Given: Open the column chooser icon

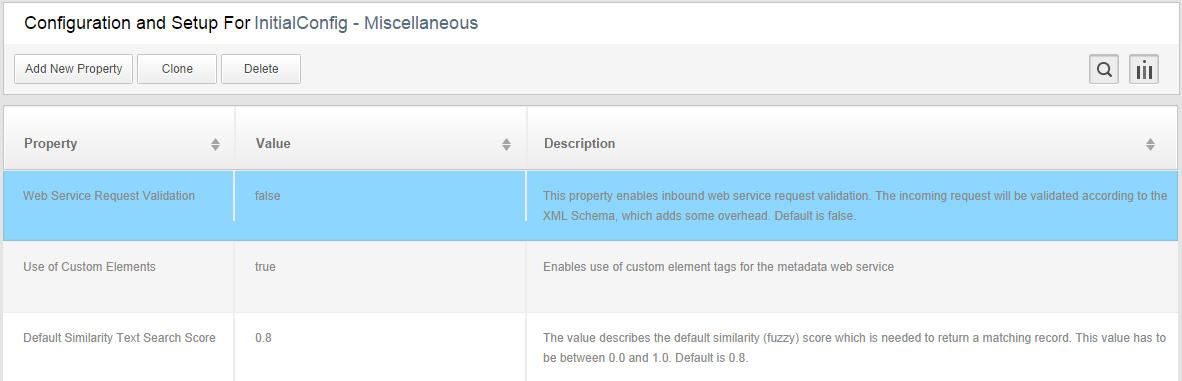Looking at the screenshot, I should (1144, 69).
